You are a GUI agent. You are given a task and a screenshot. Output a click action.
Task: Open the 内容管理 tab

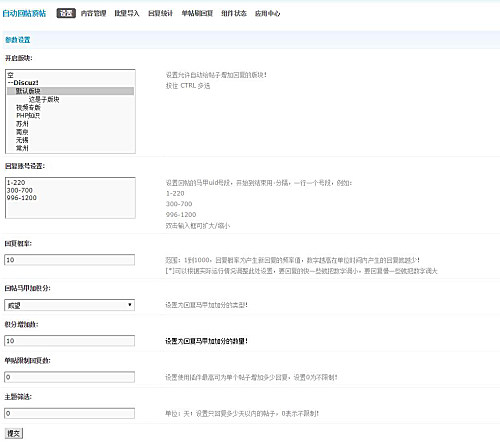point(93,13)
